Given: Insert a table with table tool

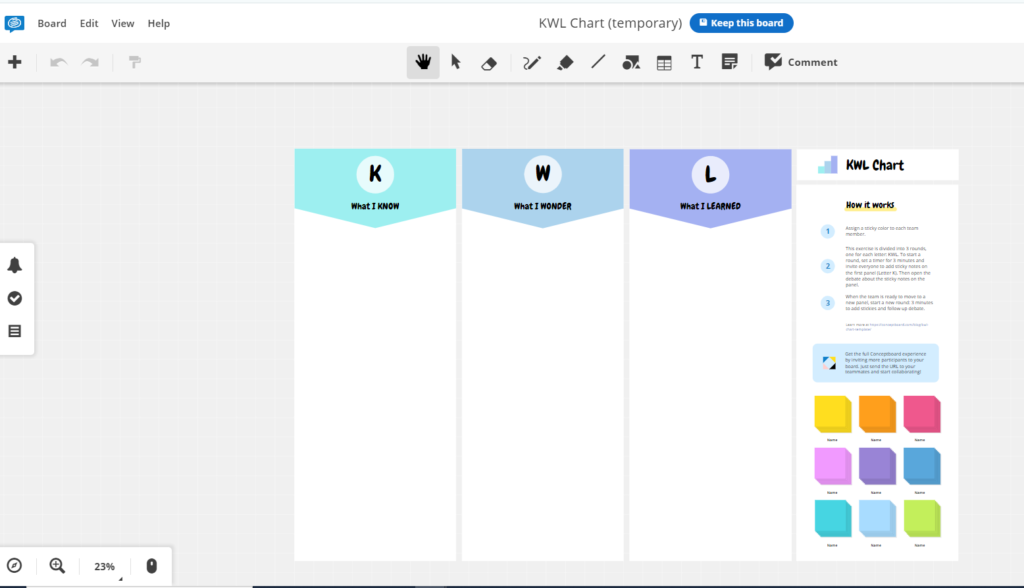Looking at the screenshot, I should [664, 62].
